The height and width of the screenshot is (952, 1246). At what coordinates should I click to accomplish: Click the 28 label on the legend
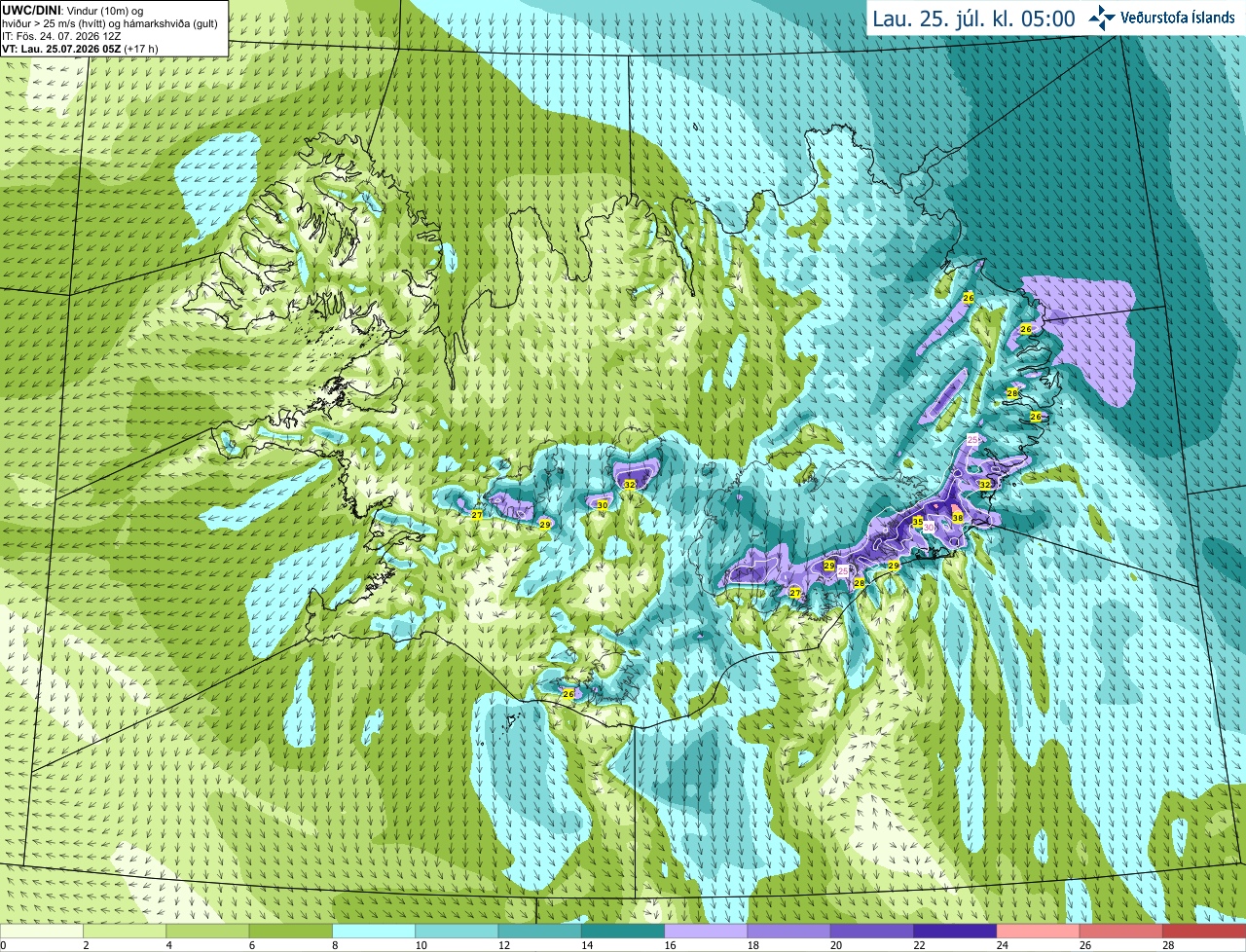tap(1168, 945)
